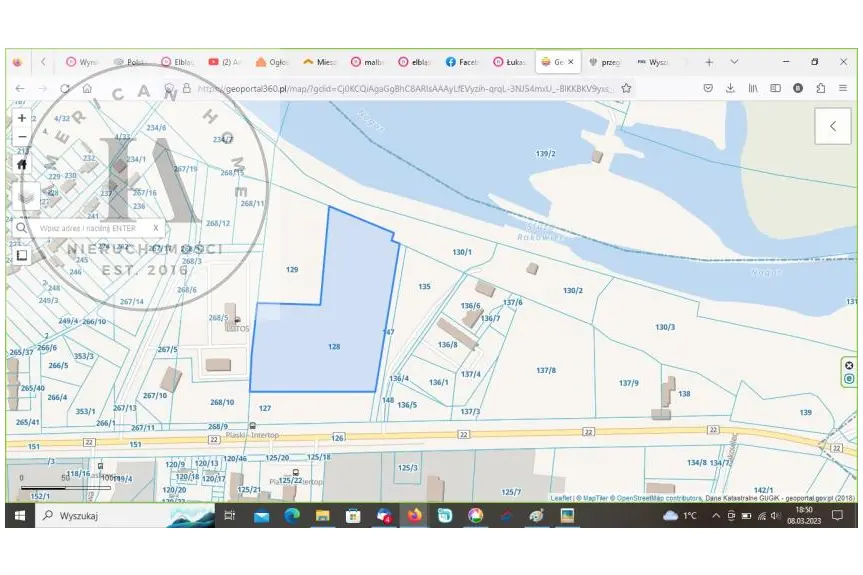Image resolution: width=863 pixels, height=575 pixels.
Task: Open the Leaflet attribution link
Action: tap(560, 497)
